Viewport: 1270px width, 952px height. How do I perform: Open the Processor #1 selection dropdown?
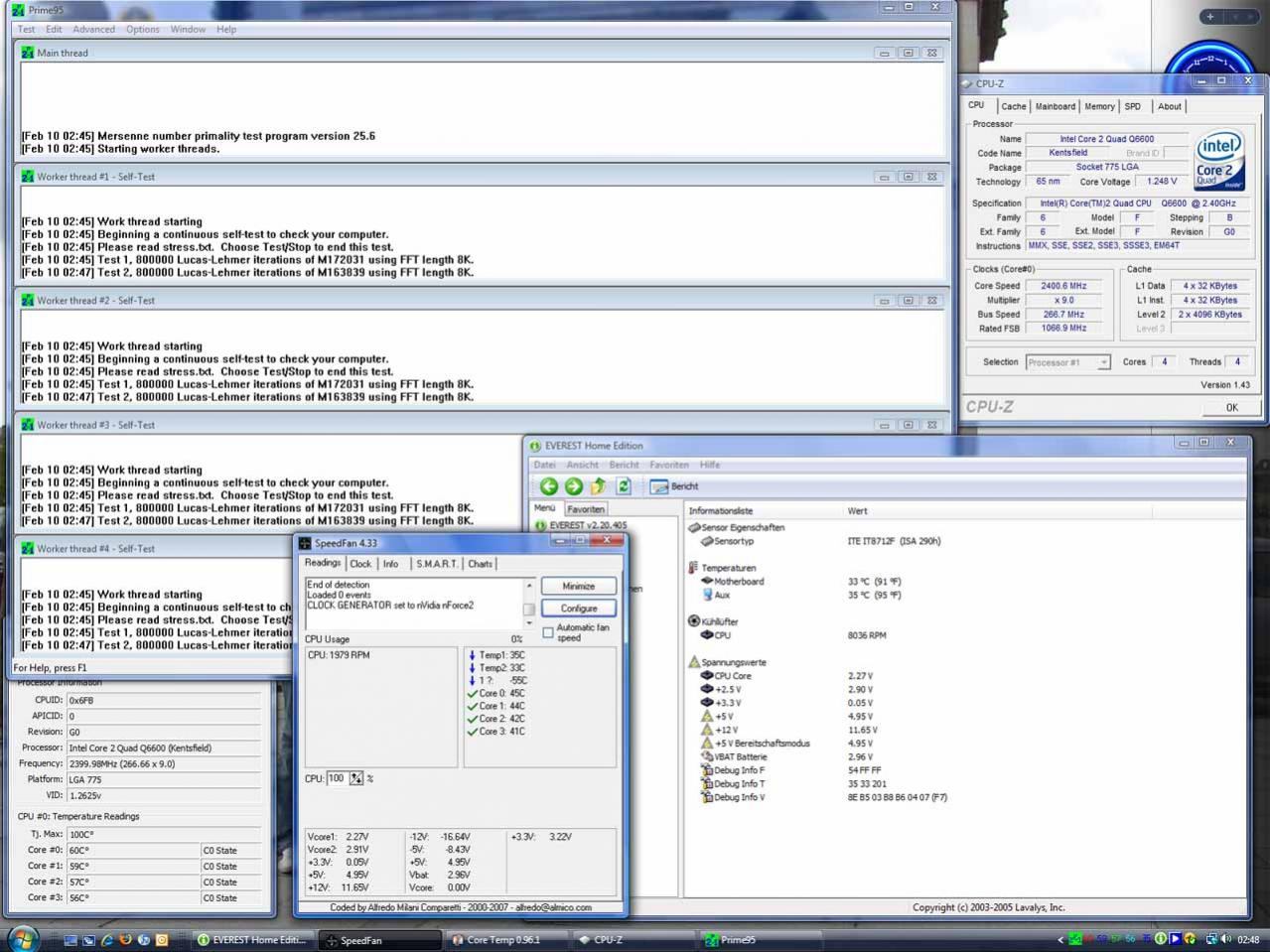coord(1067,362)
